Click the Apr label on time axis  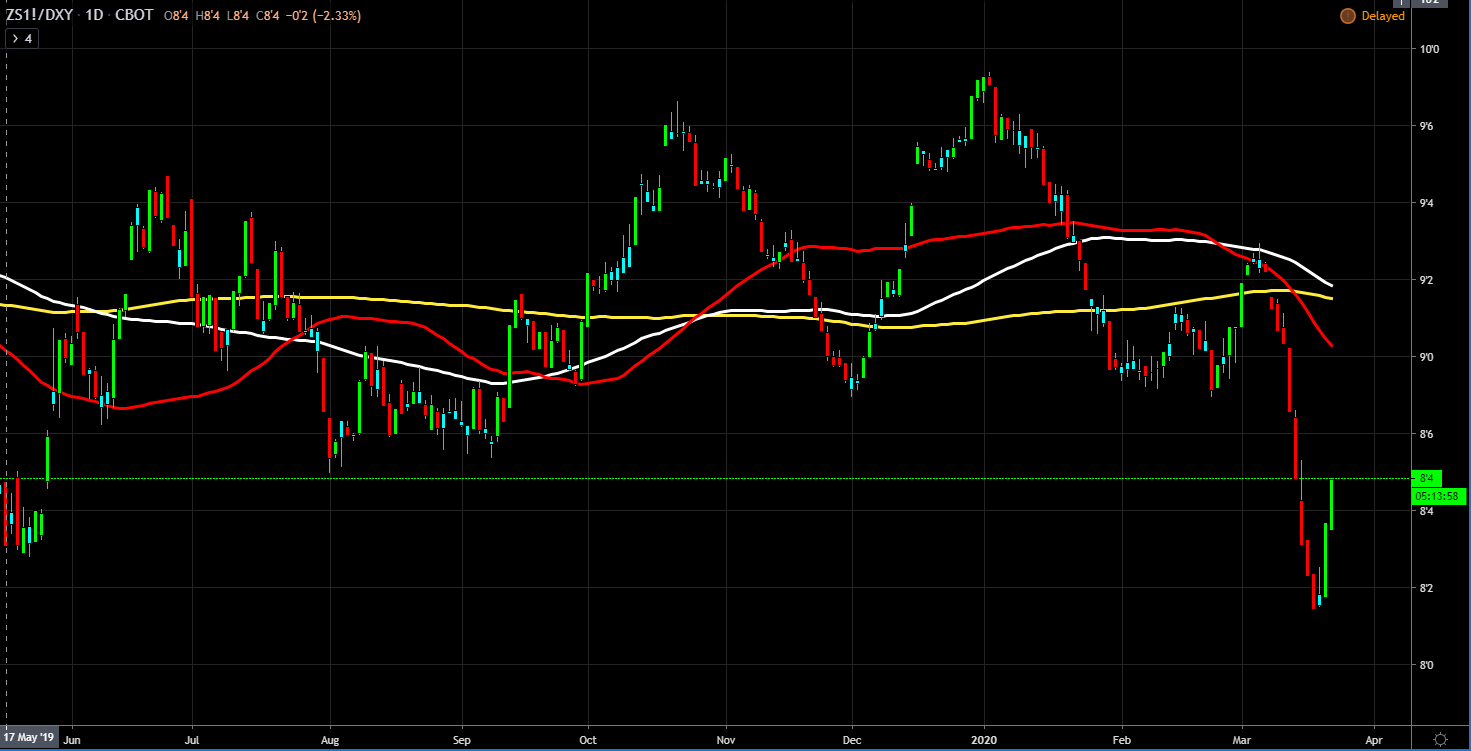[1375, 742]
